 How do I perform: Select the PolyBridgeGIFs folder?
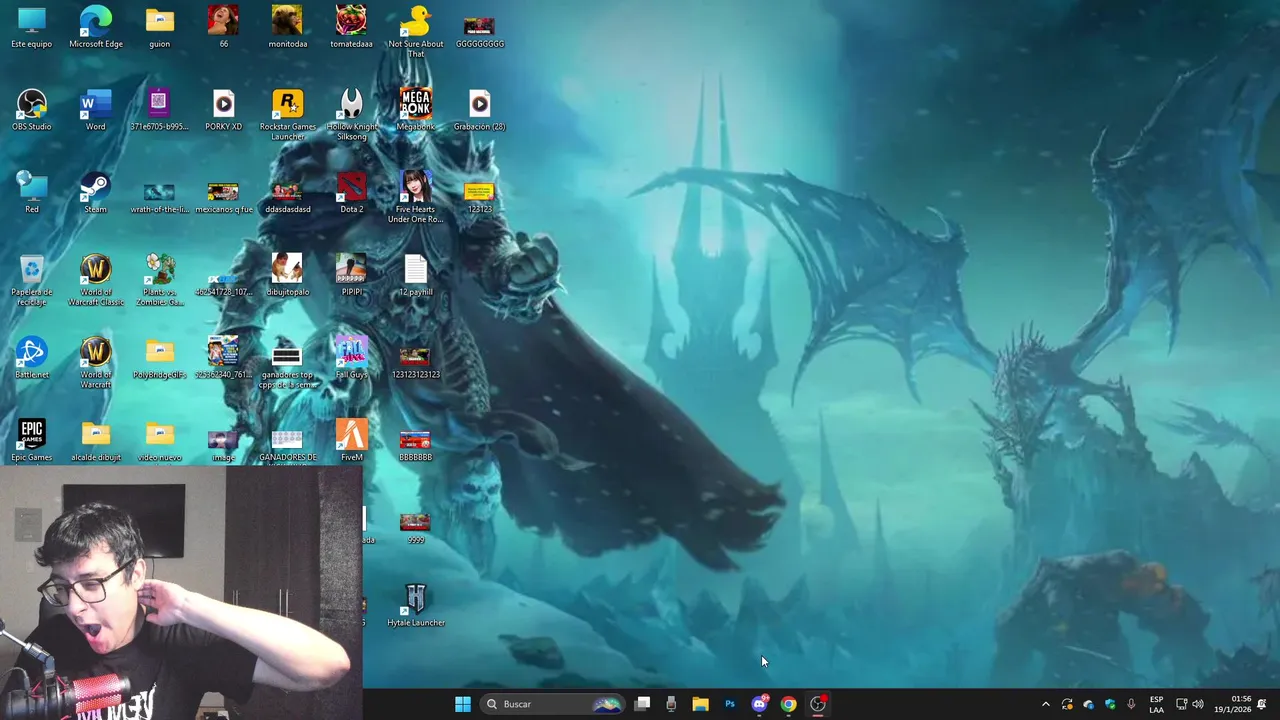159,358
